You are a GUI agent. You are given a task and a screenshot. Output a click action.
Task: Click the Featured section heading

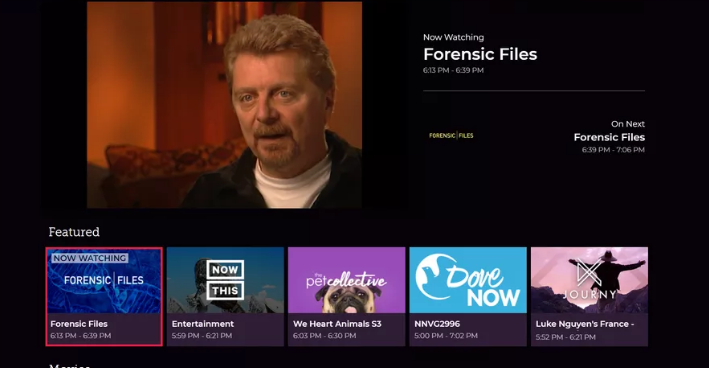point(74,232)
